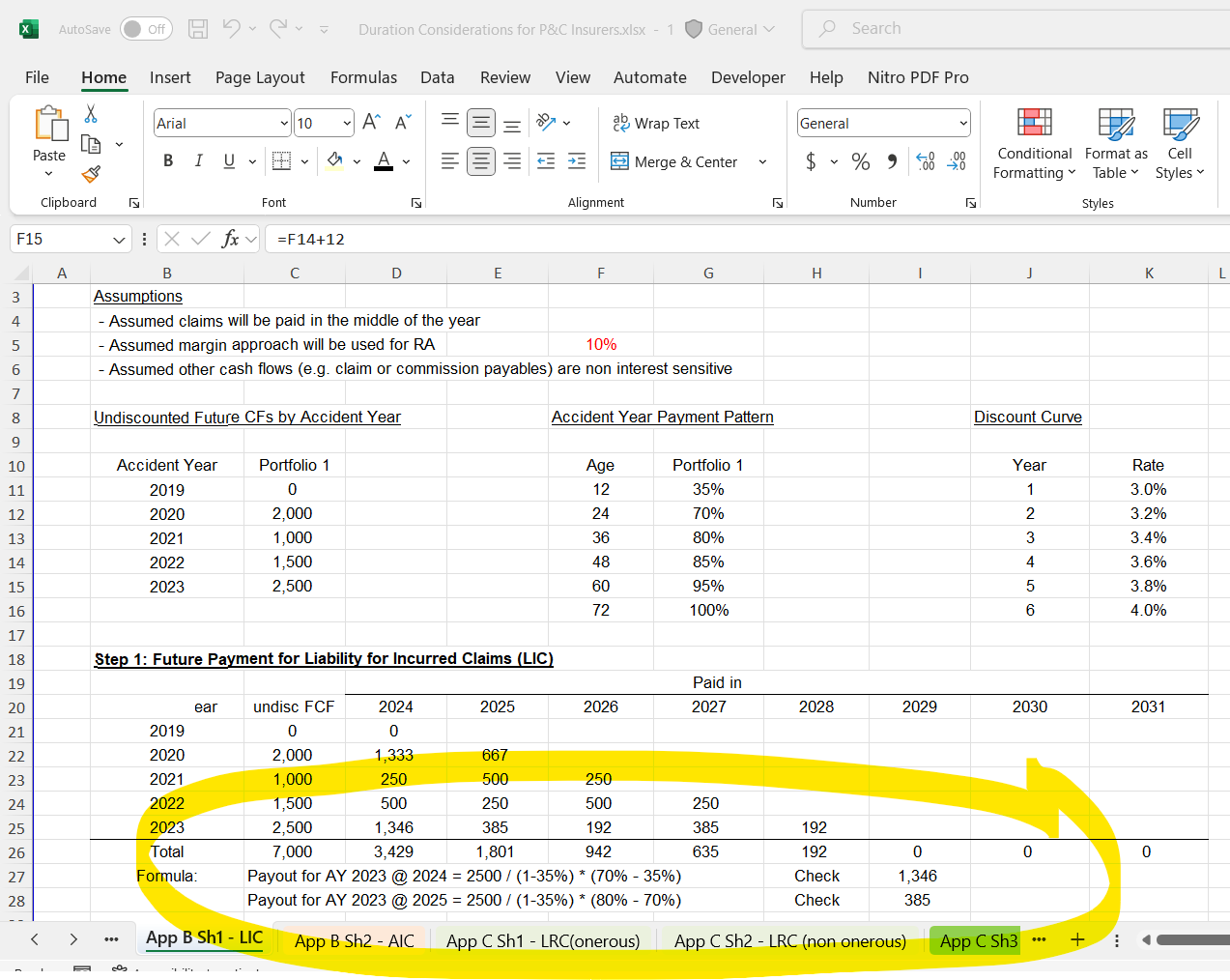Click the new sheet plus button
Image resolution: width=1230 pixels, height=980 pixels.
coord(1077,939)
